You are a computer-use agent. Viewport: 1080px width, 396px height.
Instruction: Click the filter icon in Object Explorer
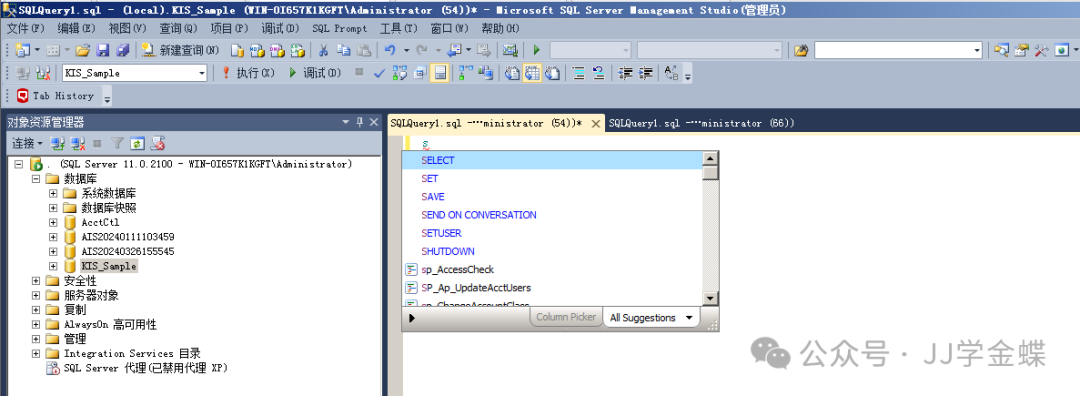pyautogui.click(x=118, y=143)
